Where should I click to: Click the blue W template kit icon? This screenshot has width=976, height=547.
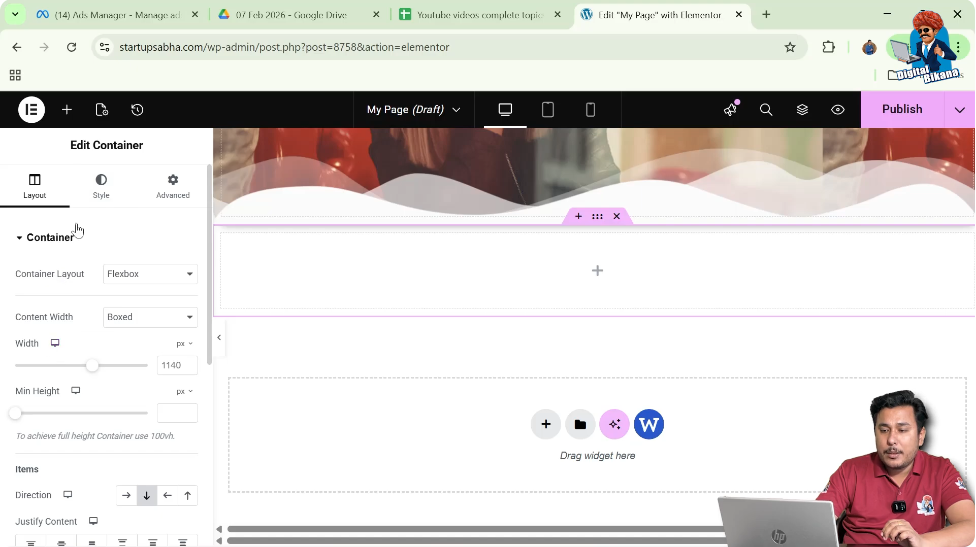pyautogui.click(x=649, y=424)
